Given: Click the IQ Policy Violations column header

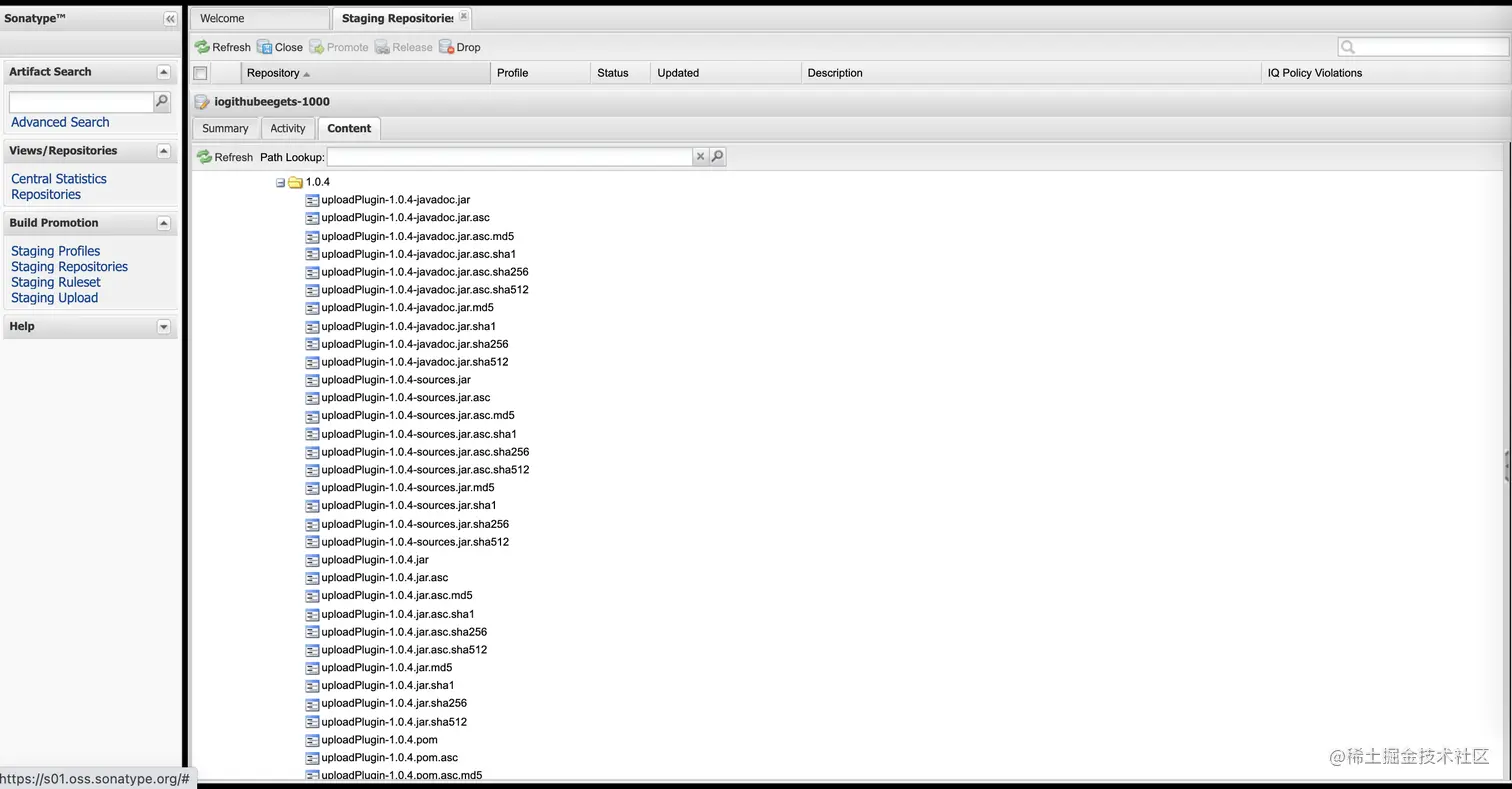Looking at the screenshot, I should pos(1385,73).
